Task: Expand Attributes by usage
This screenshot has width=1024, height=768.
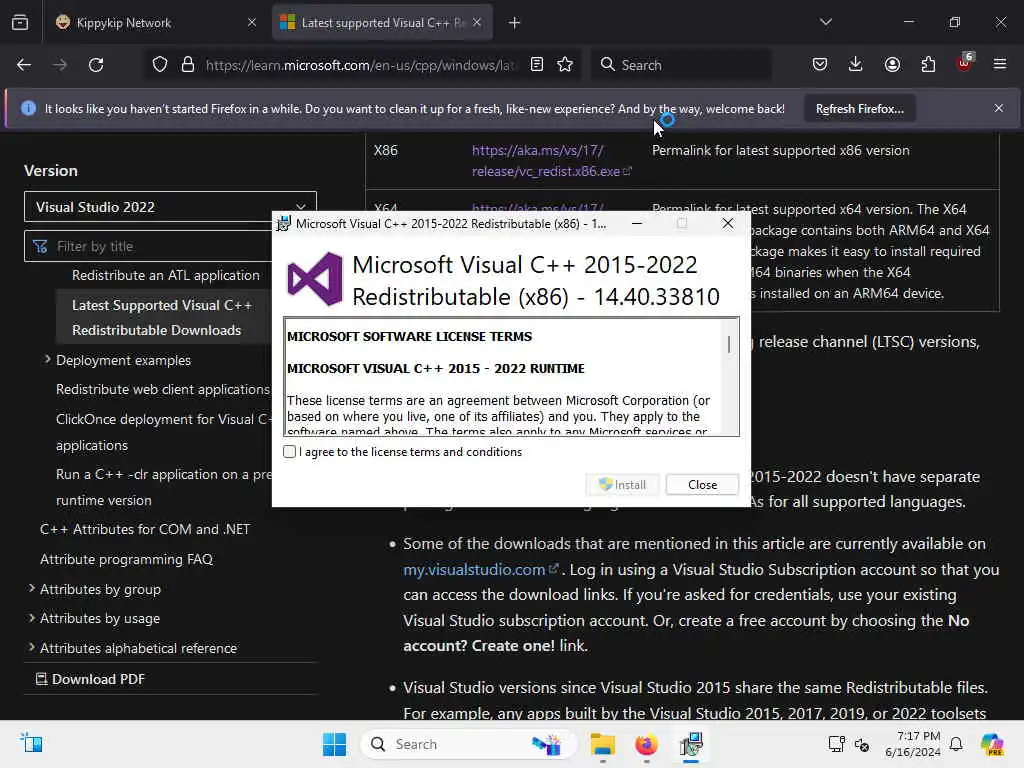Action: coord(31,618)
